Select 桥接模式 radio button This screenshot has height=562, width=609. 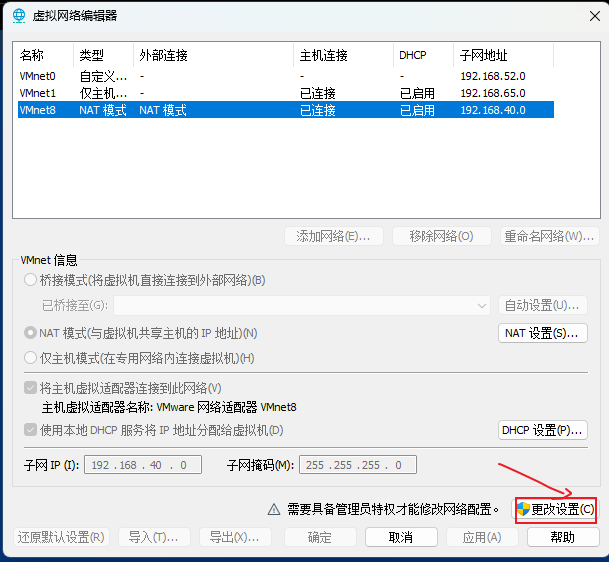(x=30, y=280)
